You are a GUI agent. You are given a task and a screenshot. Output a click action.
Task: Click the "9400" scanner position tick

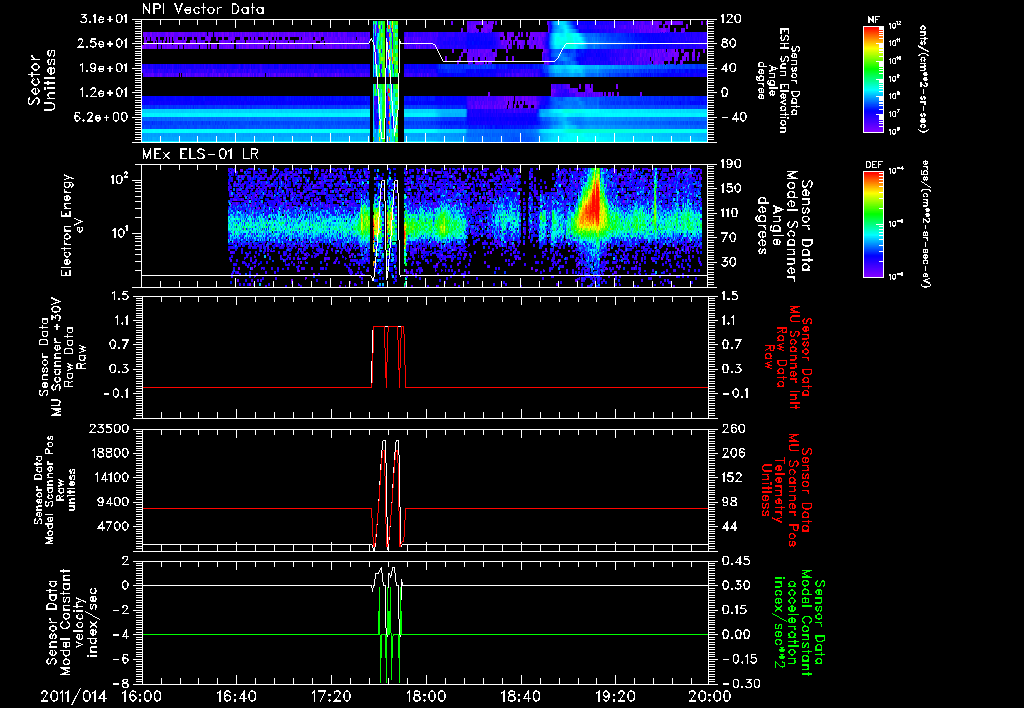click(114, 502)
